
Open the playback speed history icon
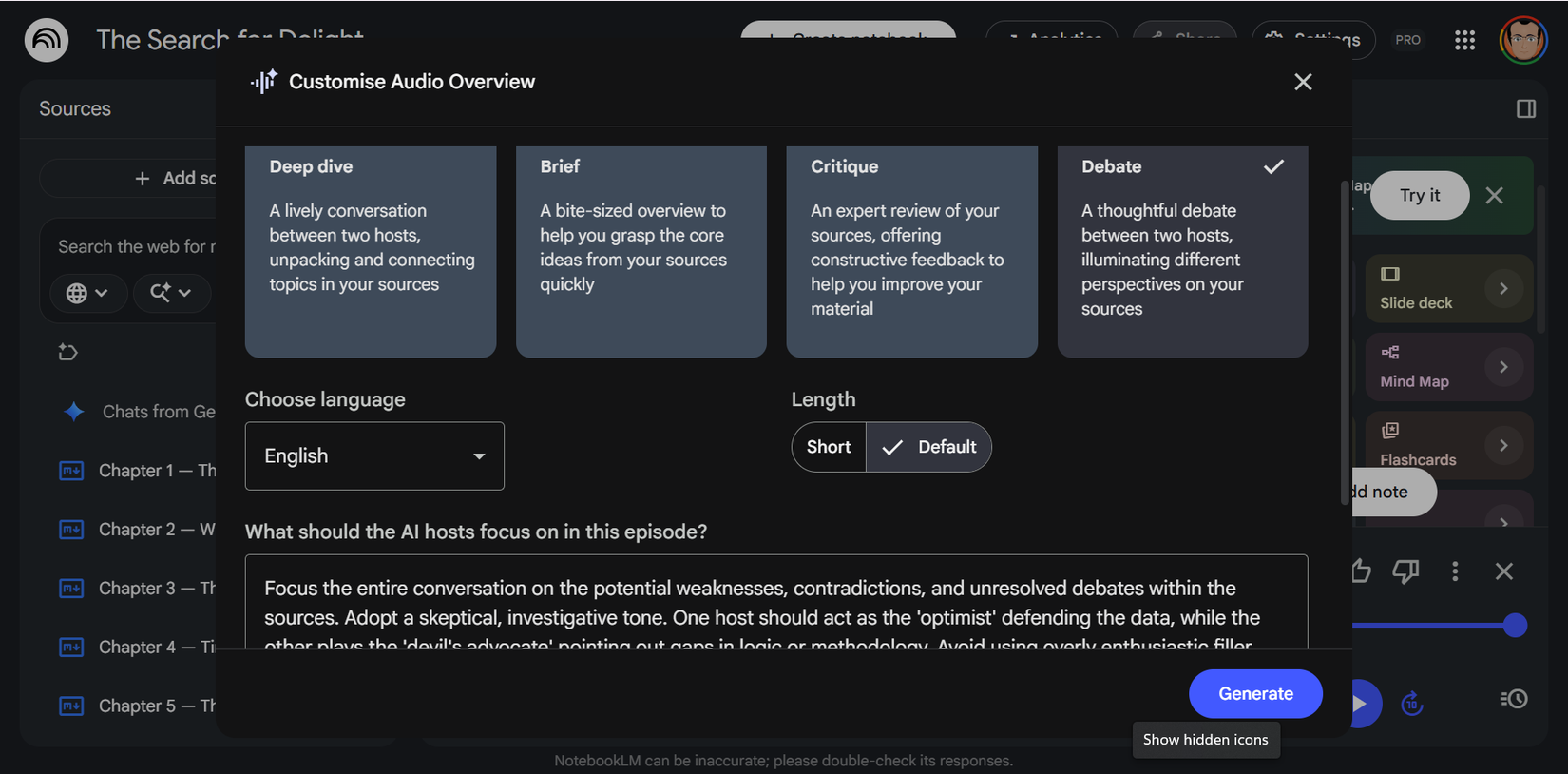[x=1514, y=699]
